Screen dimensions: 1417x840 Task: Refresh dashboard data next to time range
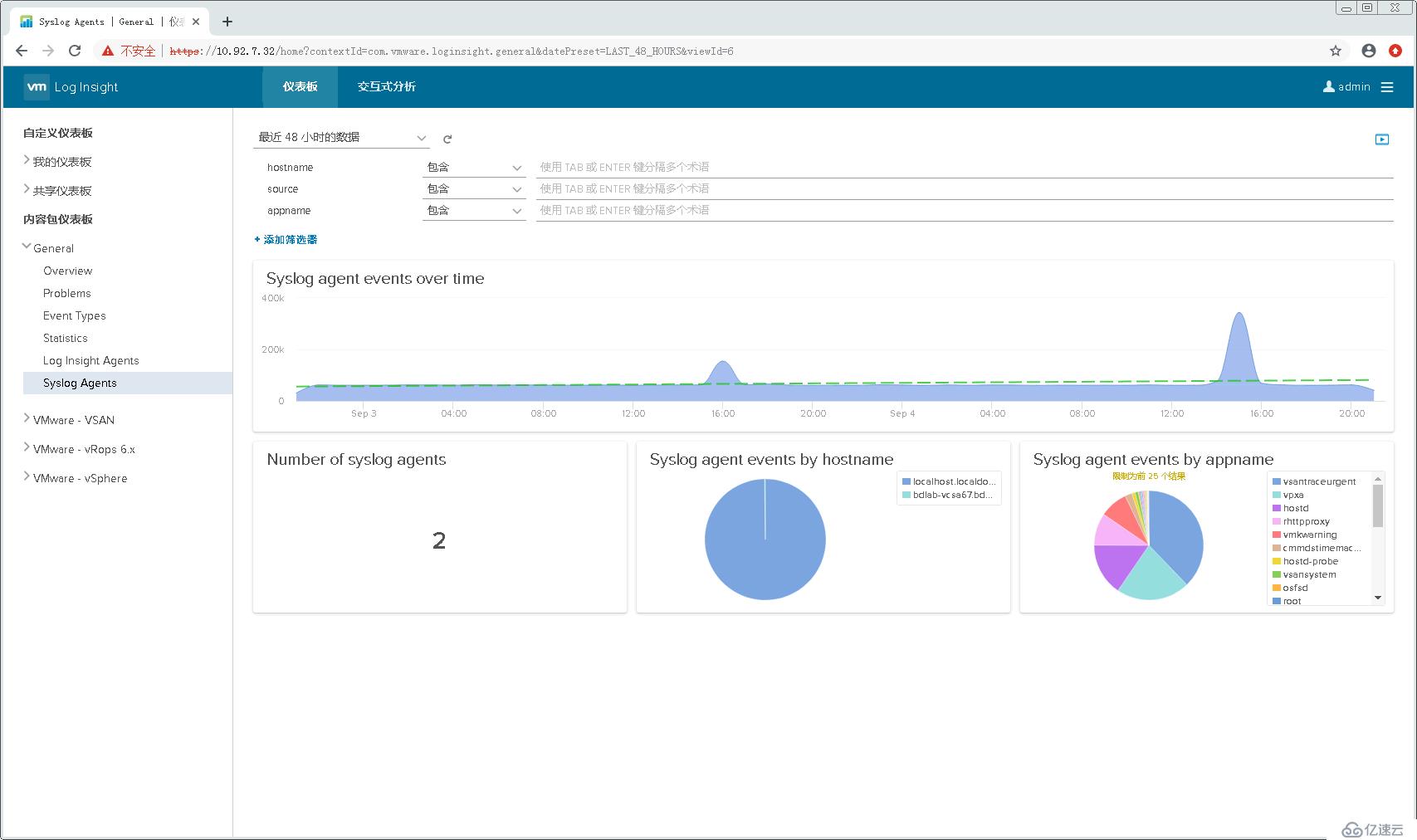pos(447,139)
